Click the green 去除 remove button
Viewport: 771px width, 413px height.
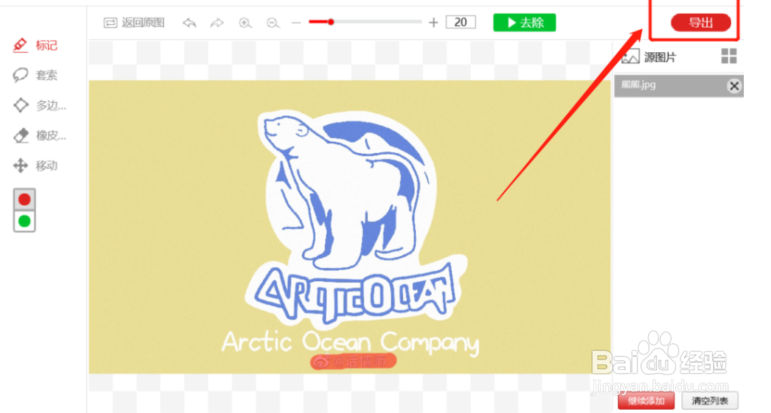(525, 23)
